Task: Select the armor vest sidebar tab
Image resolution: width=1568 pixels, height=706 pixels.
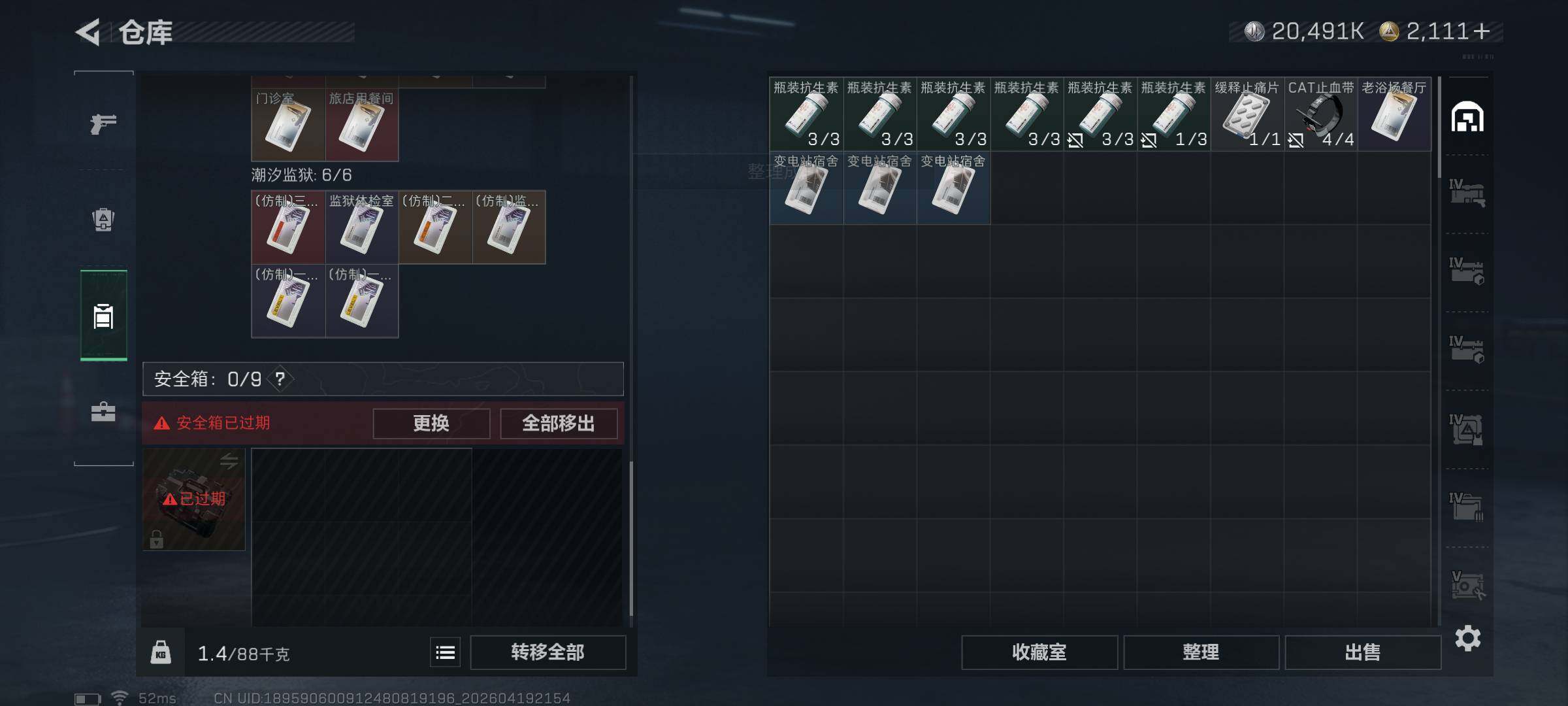Action: tap(103, 219)
